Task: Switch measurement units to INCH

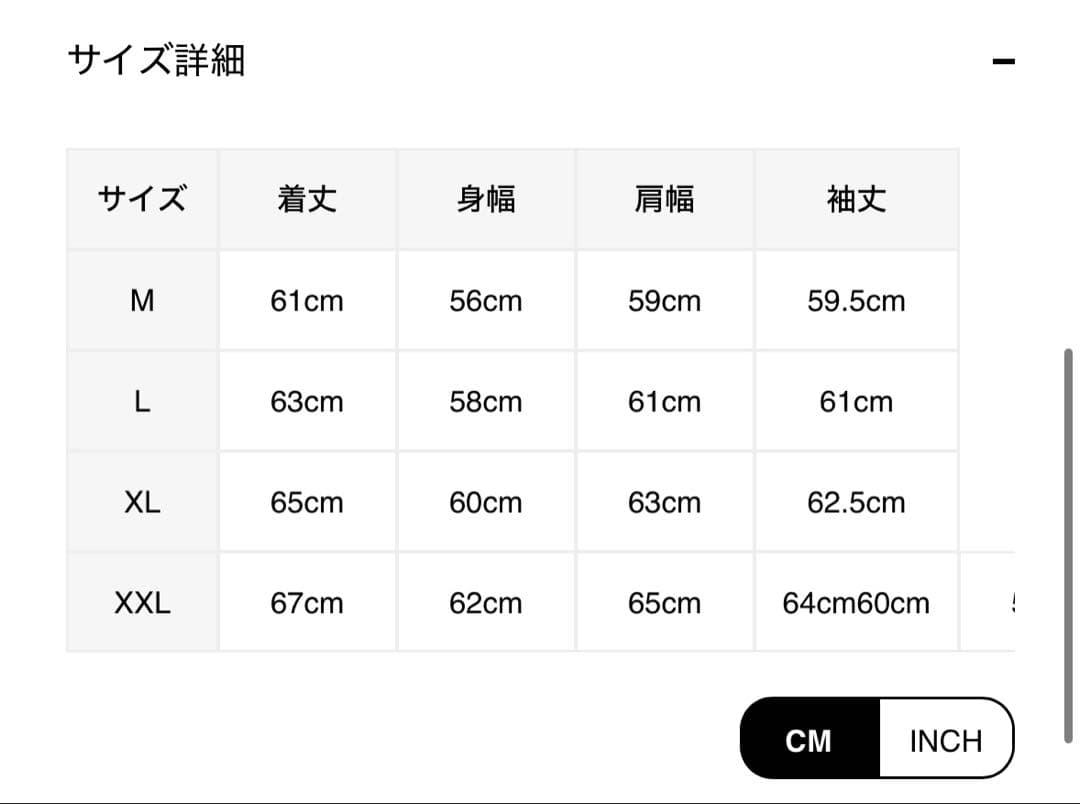Action: tap(945, 740)
